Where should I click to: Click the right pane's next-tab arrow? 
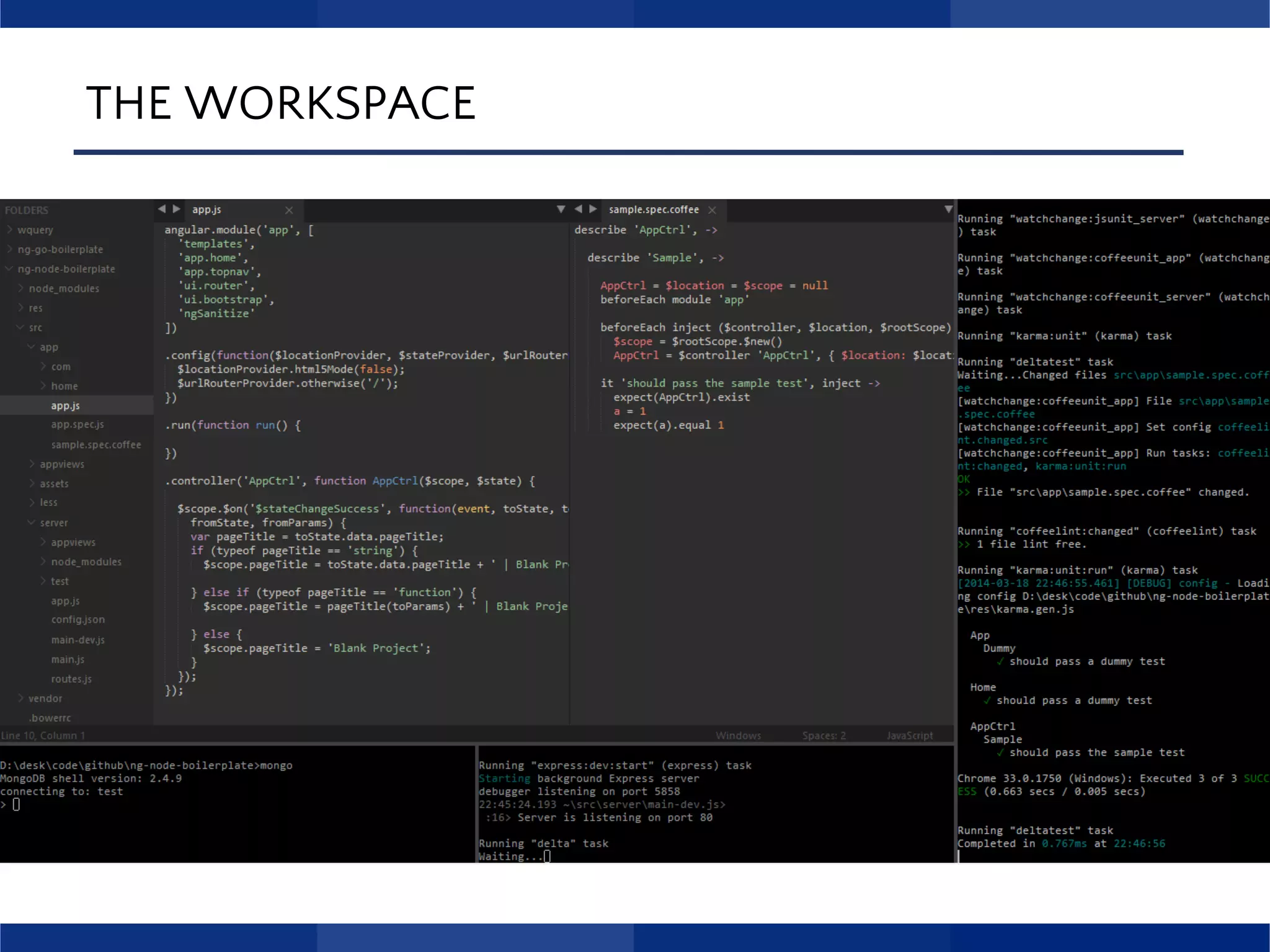coord(593,209)
